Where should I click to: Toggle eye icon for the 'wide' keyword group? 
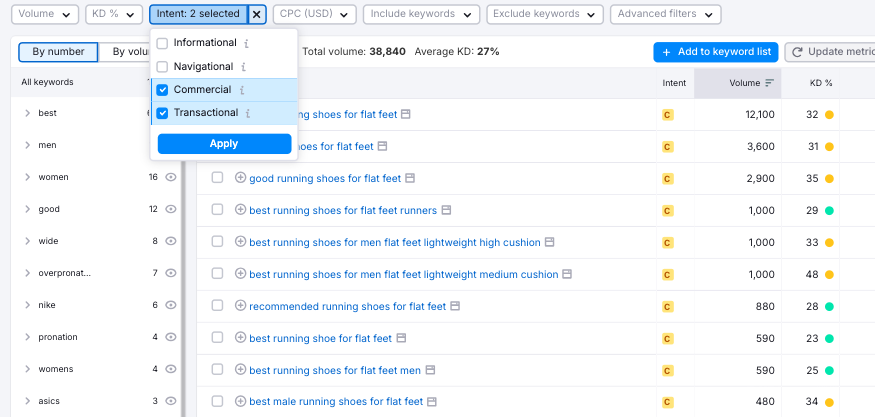tap(171, 241)
